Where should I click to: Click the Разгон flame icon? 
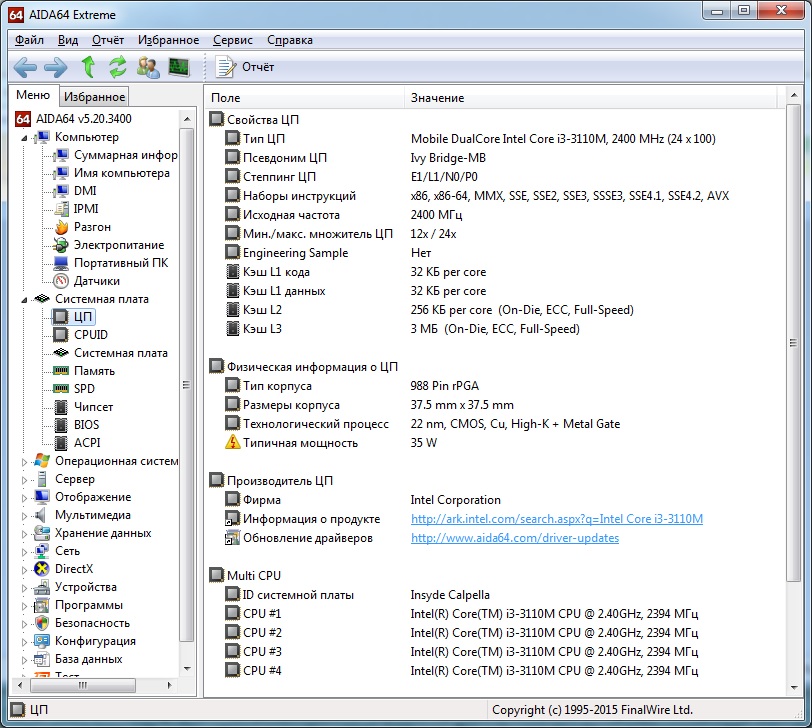tap(61, 227)
